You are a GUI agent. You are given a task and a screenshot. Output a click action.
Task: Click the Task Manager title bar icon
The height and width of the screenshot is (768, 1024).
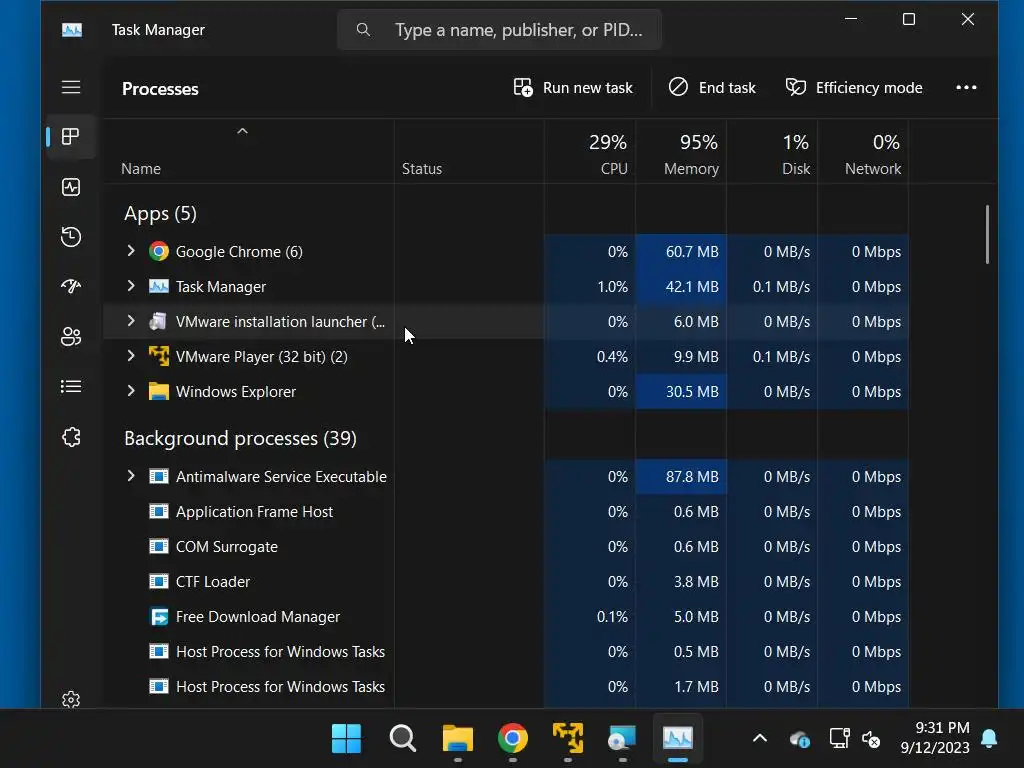click(72, 30)
